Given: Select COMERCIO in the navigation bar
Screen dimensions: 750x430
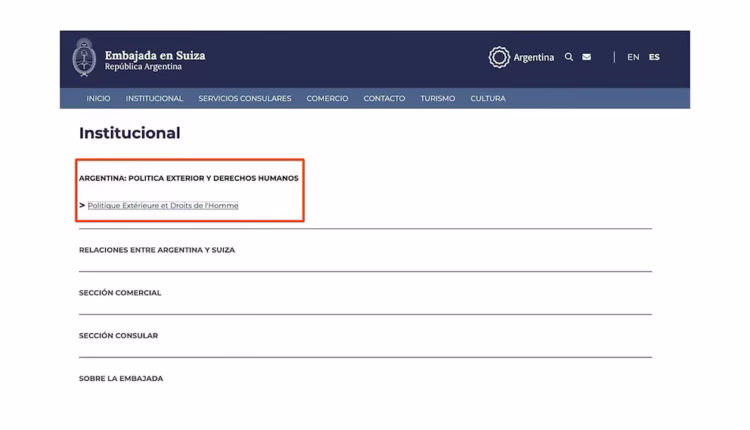Looking at the screenshot, I should 327,98.
